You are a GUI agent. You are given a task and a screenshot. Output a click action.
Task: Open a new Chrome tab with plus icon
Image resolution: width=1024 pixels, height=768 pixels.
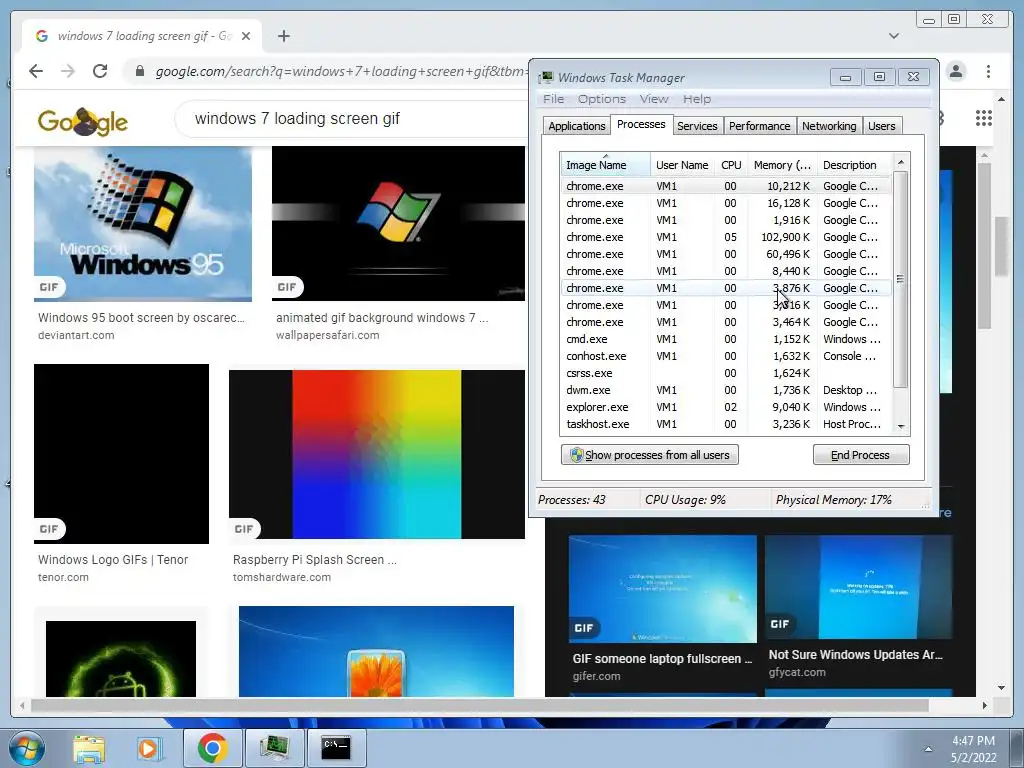283,36
